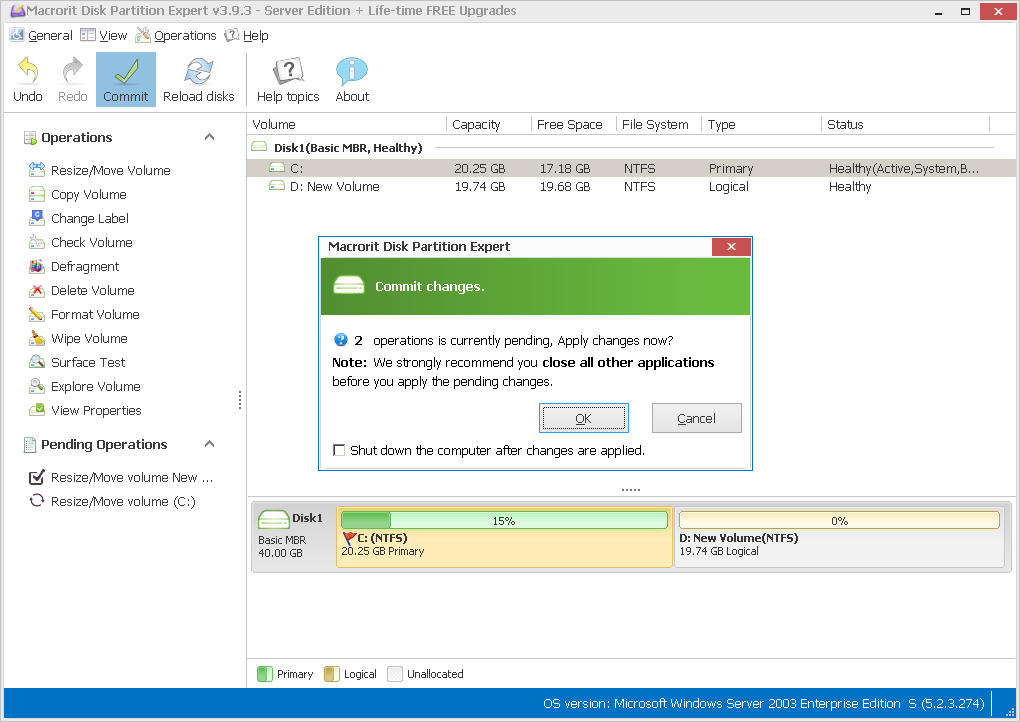Collapse the Operations panel

(x=209, y=137)
